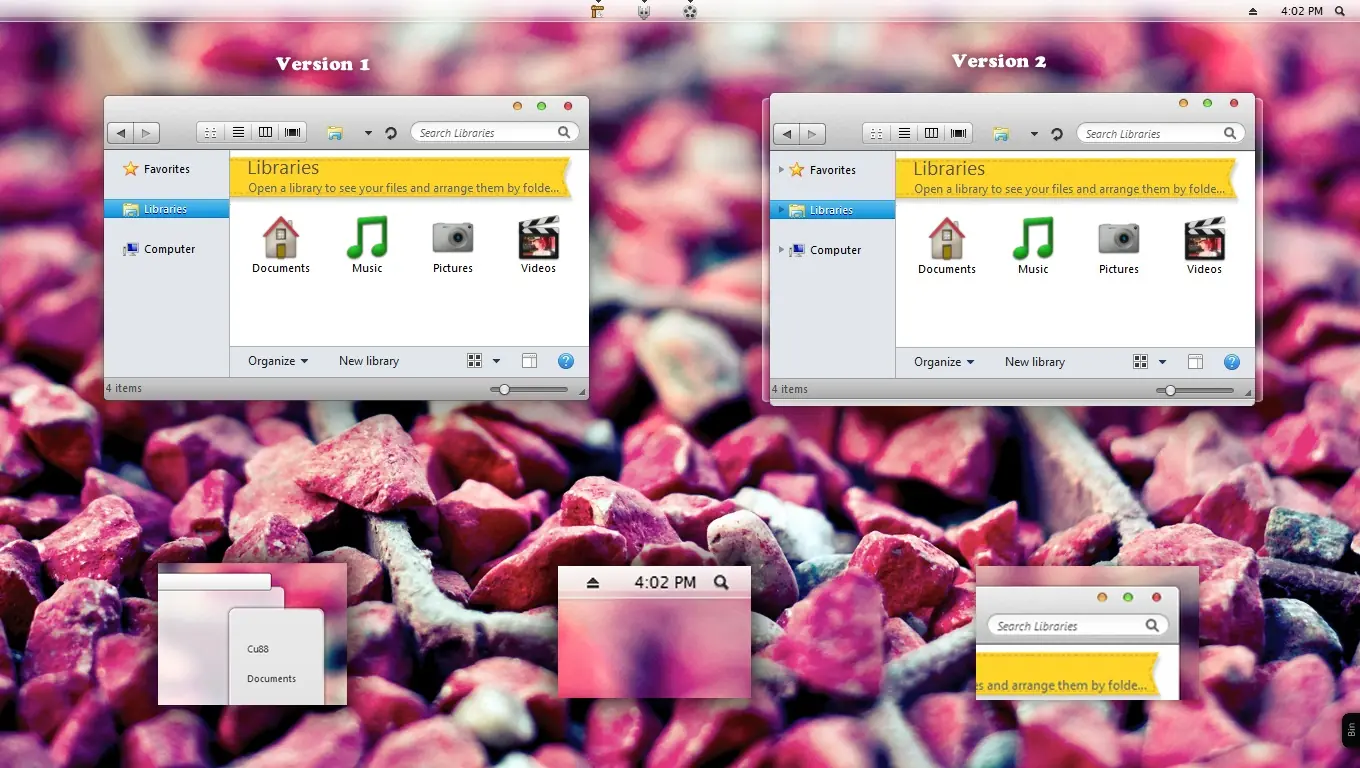Toggle the preview pane in Version 2
Image resolution: width=1360 pixels, height=768 pixels.
pyautogui.click(x=1196, y=362)
